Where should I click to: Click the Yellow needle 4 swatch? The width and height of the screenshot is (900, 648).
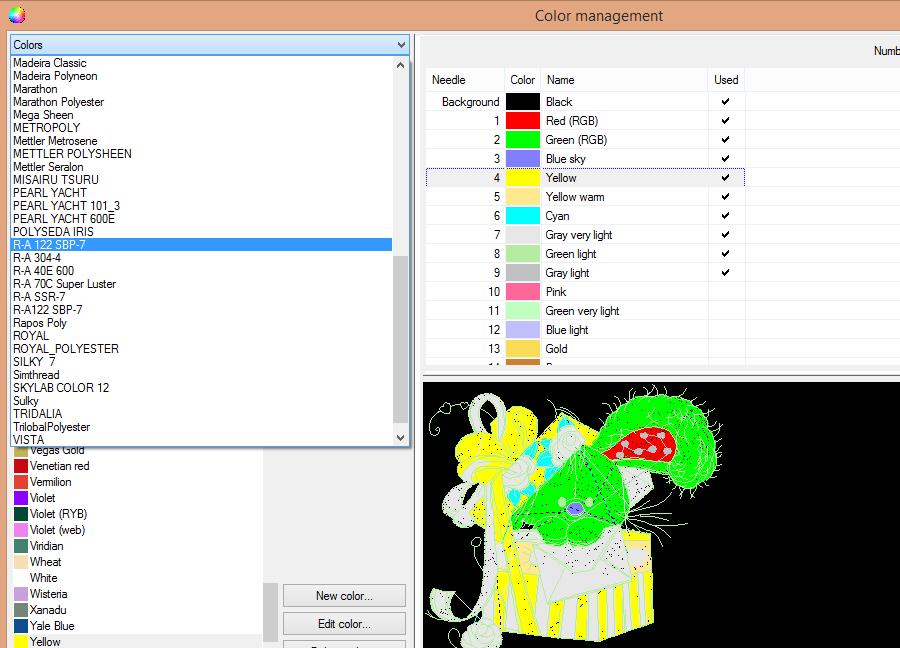click(x=522, y=177)
